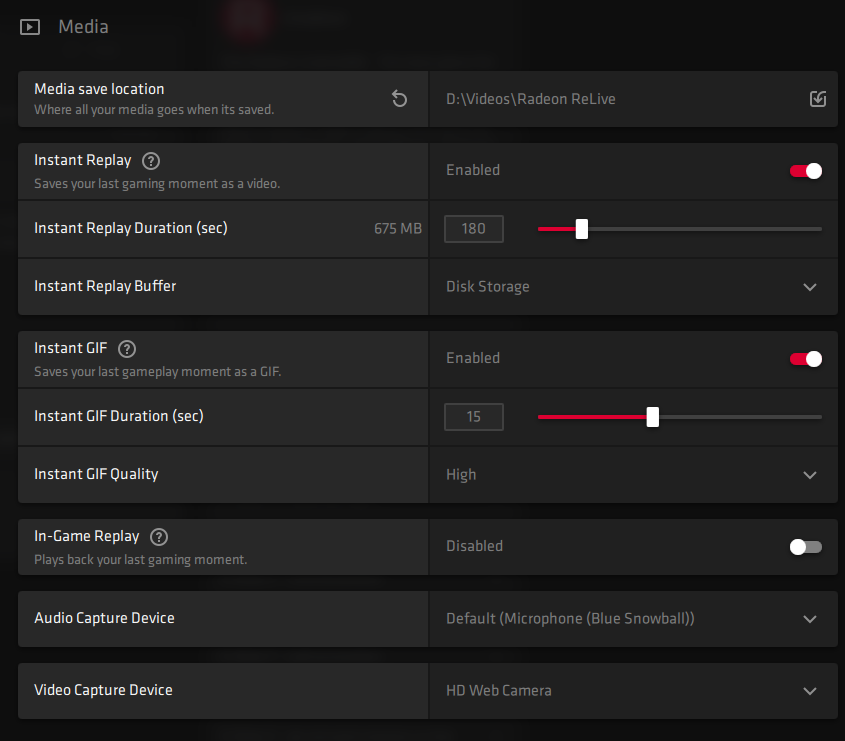
Task: Turn off the Instant GIF toggle
Action: coord(805,358)
